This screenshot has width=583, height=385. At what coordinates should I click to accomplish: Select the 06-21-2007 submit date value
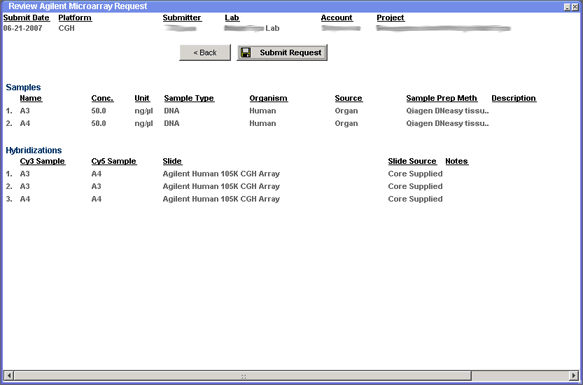[x=23, y=28]
